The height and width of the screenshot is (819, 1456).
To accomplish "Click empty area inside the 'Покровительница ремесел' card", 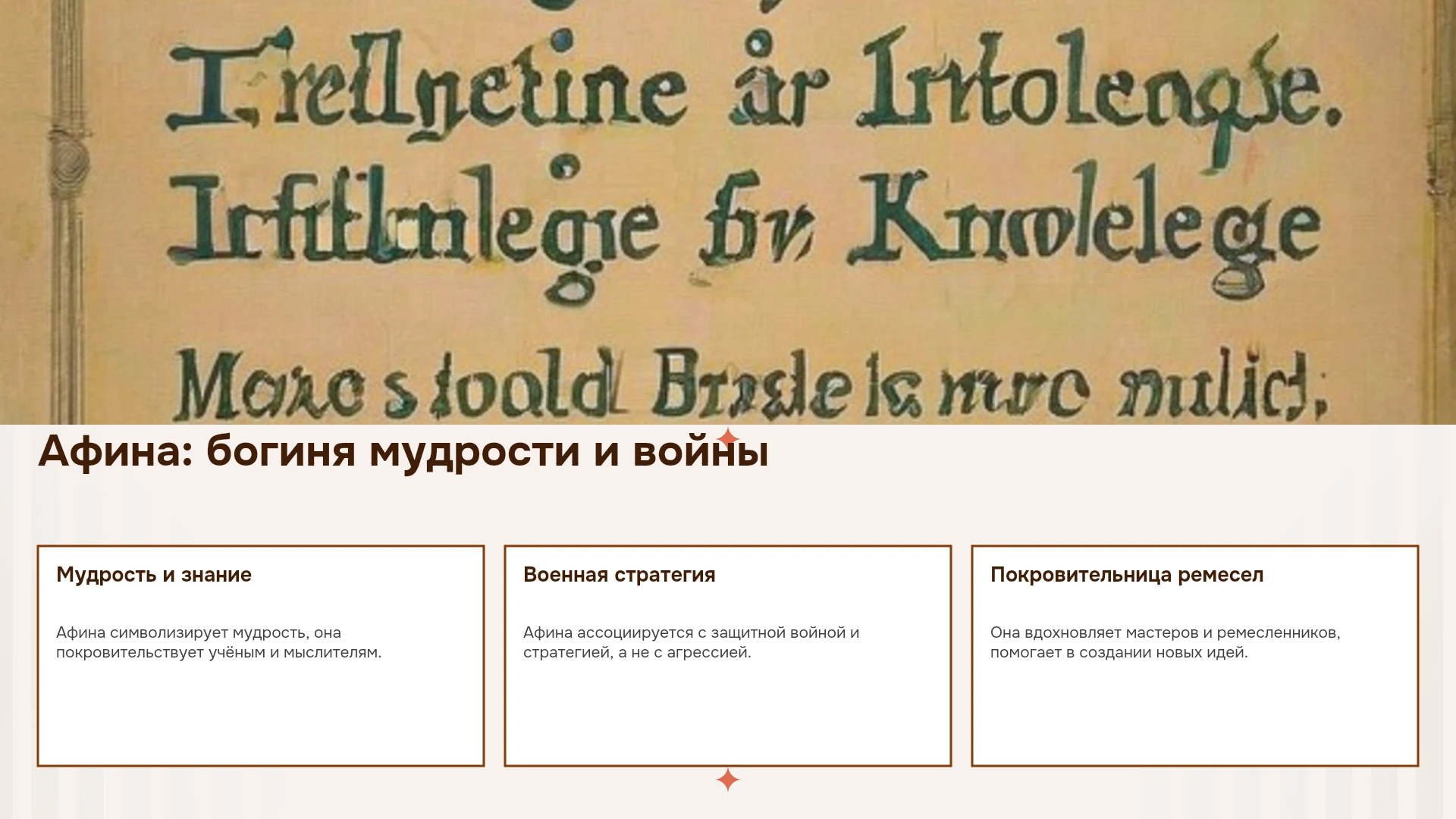I will [x=1195, y=717].
